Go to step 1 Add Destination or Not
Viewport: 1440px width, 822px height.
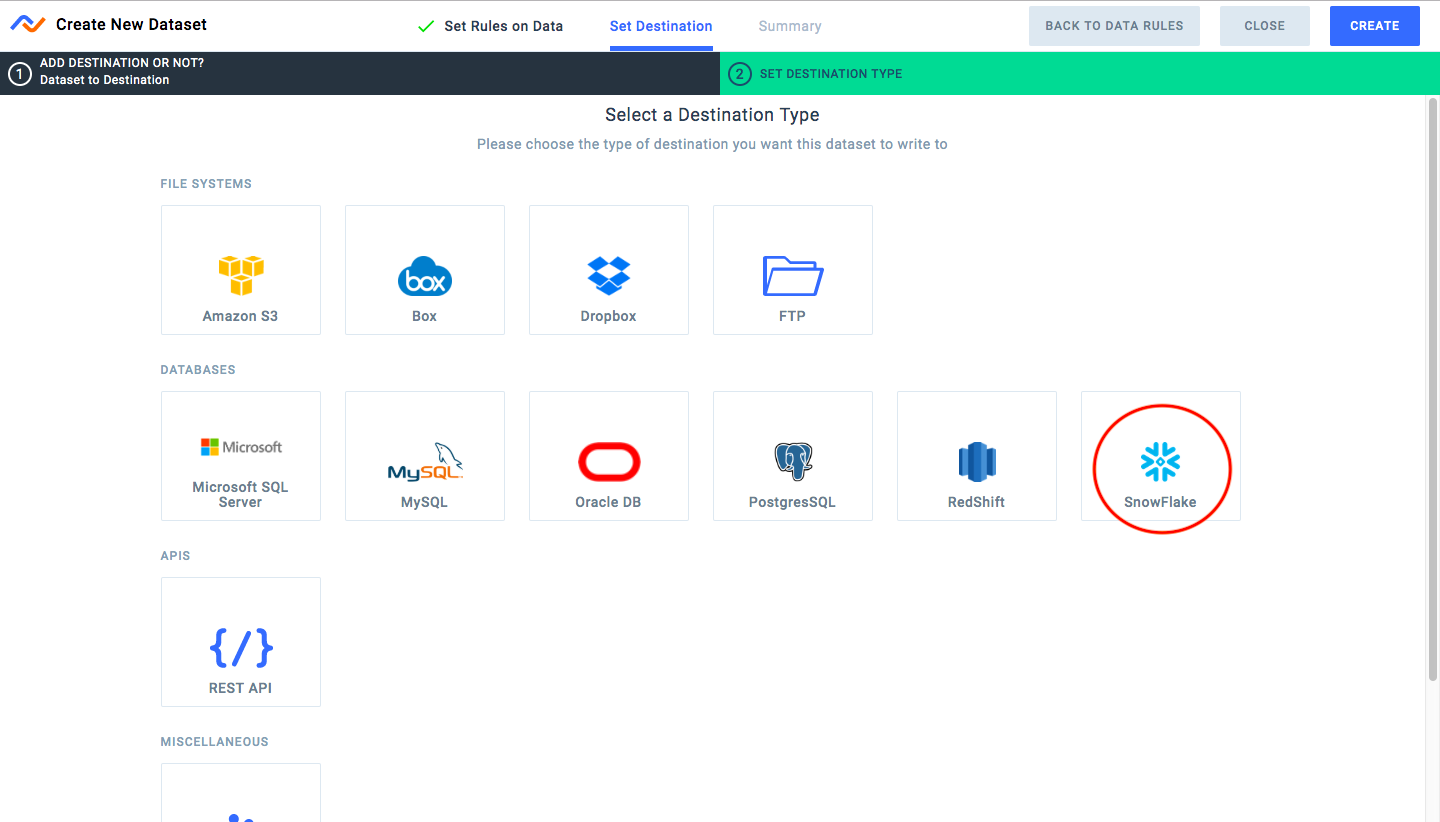360,73
